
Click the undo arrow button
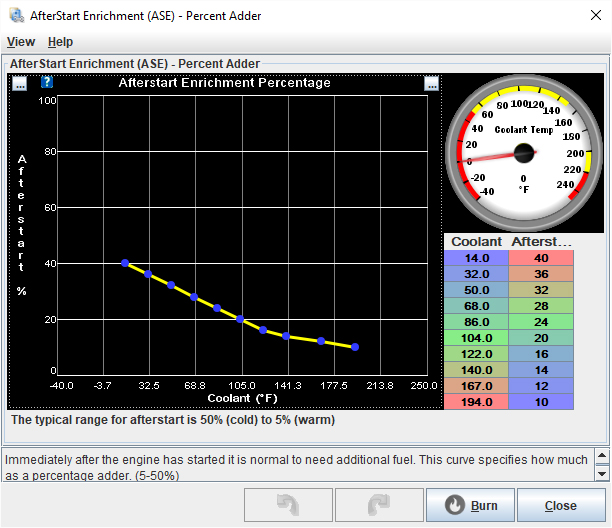[288, 505]
